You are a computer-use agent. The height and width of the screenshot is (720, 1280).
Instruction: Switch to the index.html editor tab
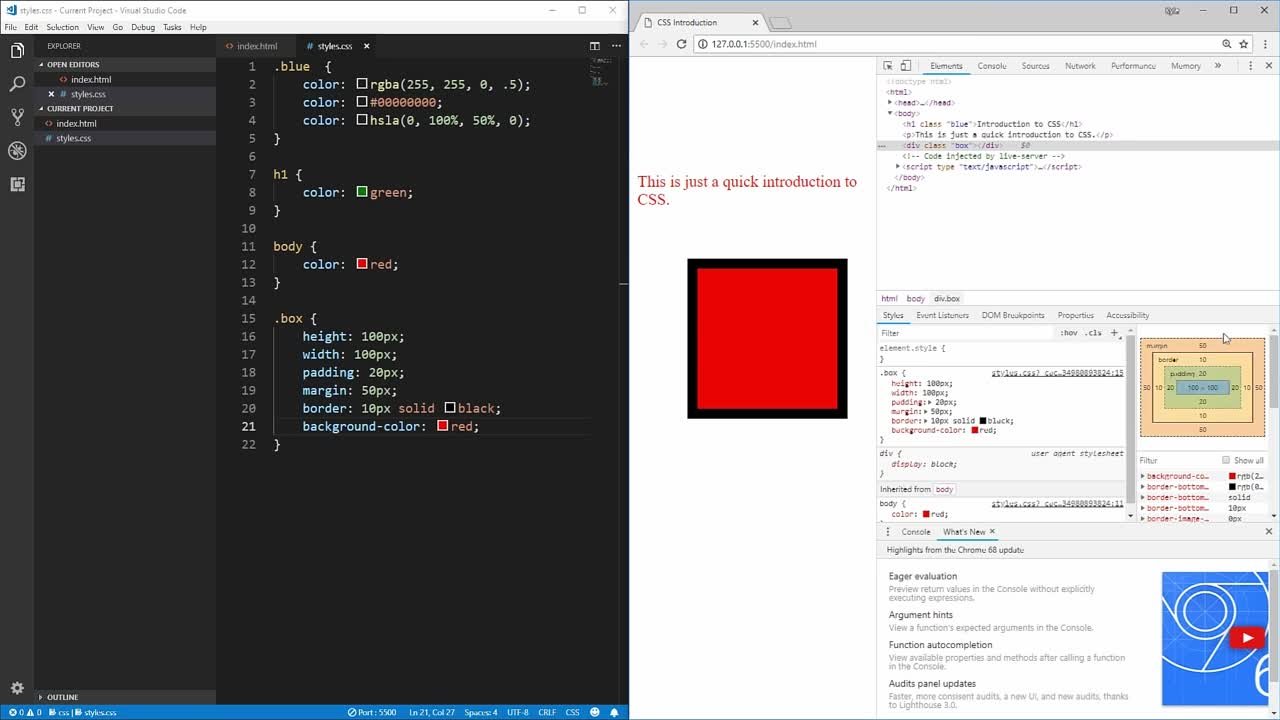(257, 46)
